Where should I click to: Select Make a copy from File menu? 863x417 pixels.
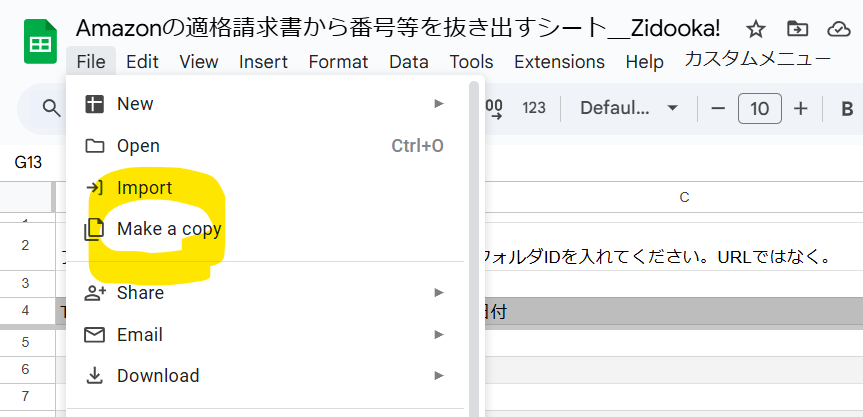169,229
